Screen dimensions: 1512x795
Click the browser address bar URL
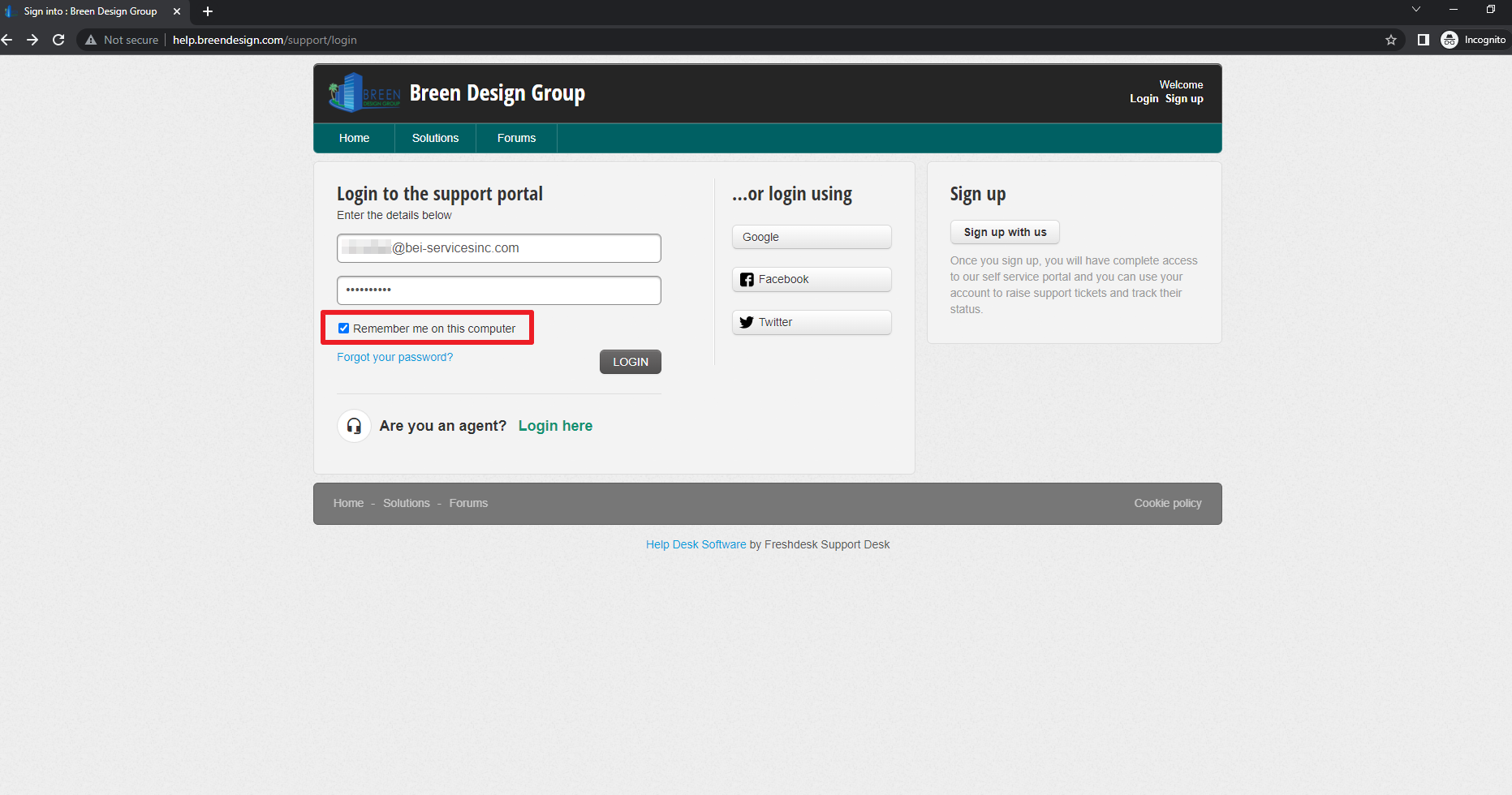point(265,40)
